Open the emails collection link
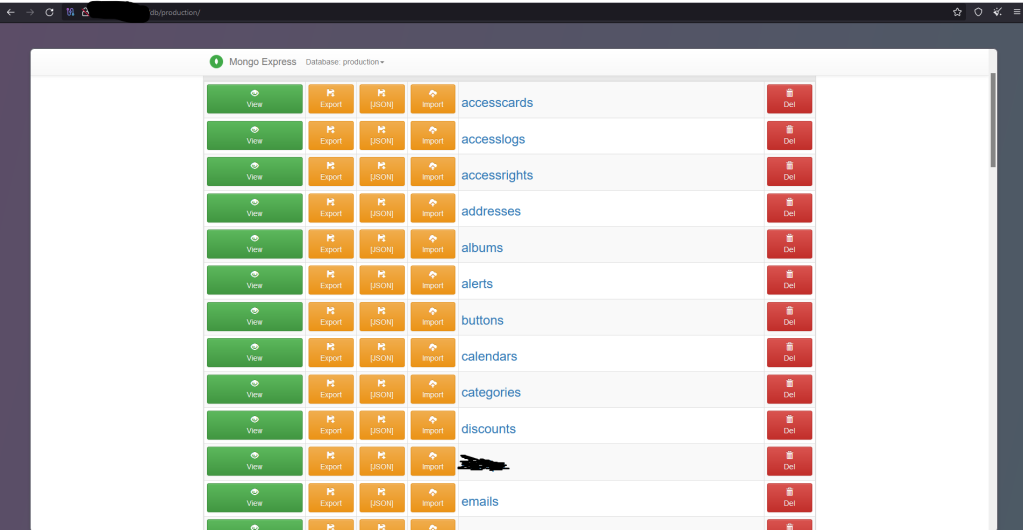The width and height of the screenshot is (1023, 530). tap(480, 502)
